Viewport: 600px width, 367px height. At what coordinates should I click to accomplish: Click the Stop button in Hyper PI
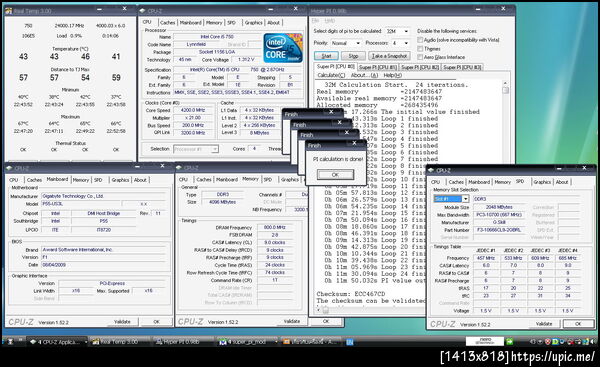(x=353, y=56)
